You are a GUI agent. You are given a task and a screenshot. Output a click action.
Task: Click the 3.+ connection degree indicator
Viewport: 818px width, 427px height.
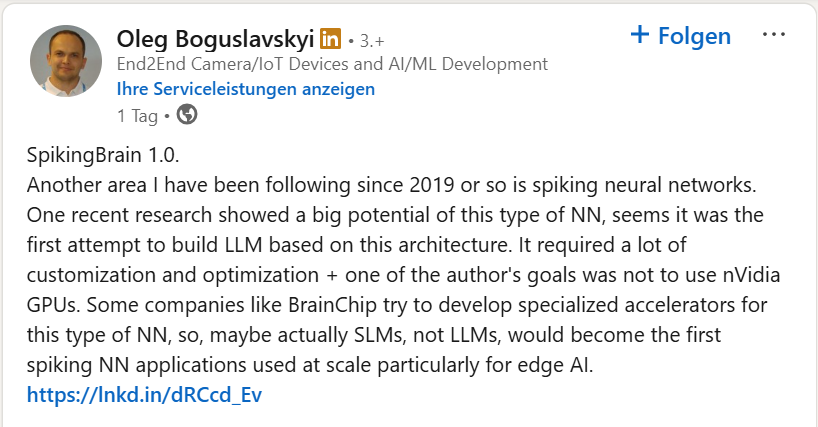click(x=372, y=41)
